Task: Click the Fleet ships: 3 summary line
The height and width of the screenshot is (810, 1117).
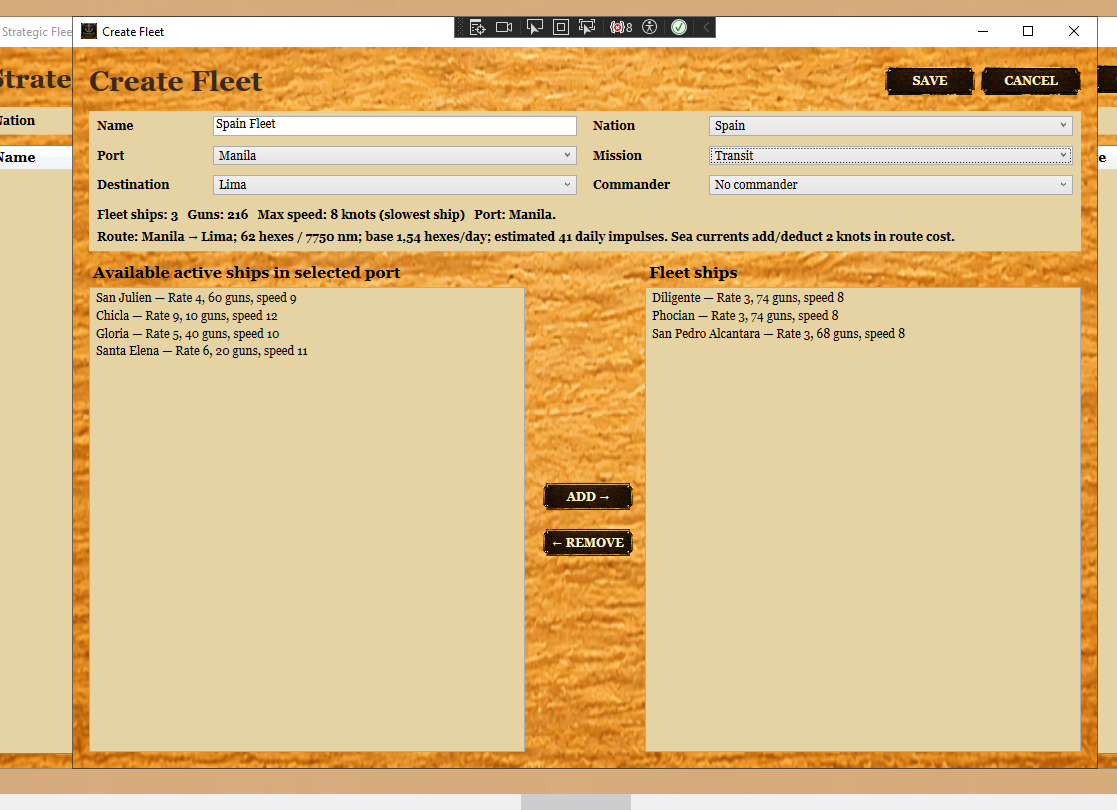Action: pos(326,214)
